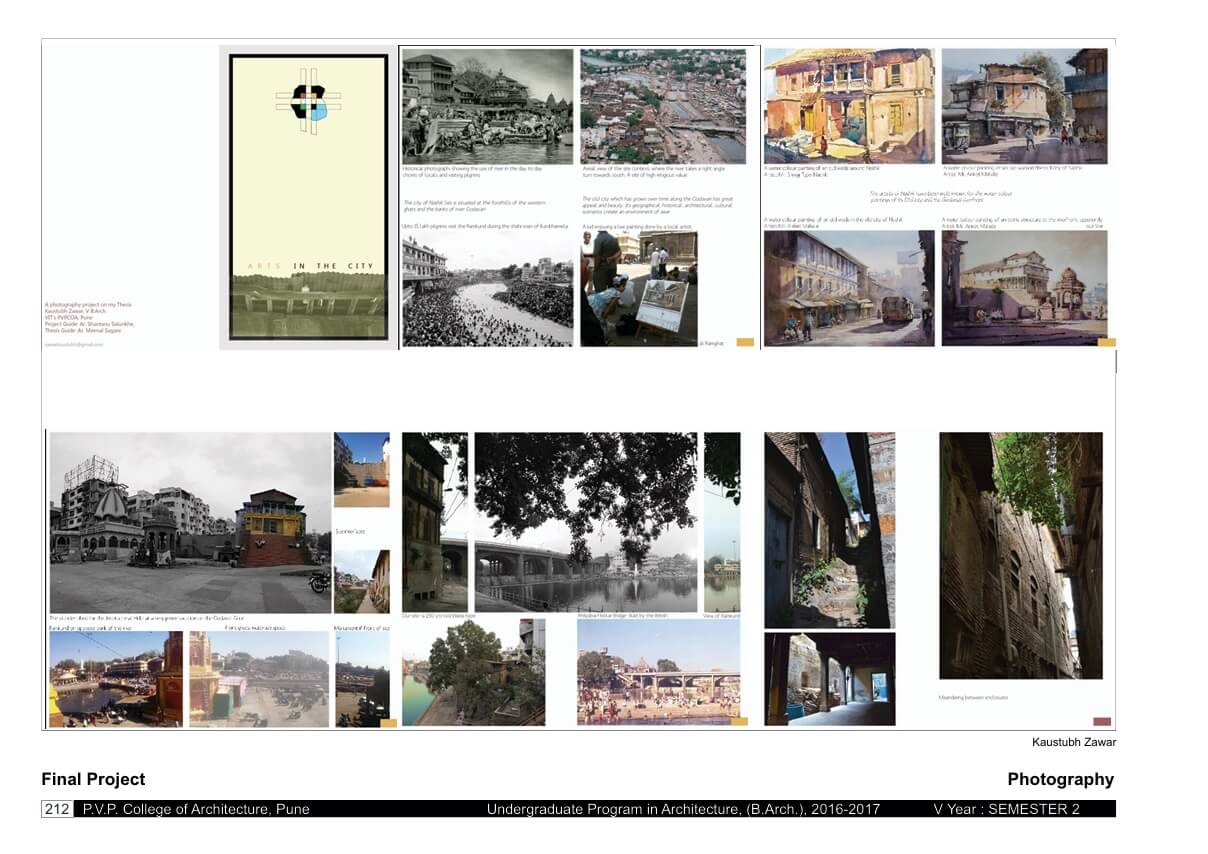Open the crowd photo of pilgrims at Kumbhamela
The width and height of the screenshot is (1208, 854).
[x=487, y=291]
